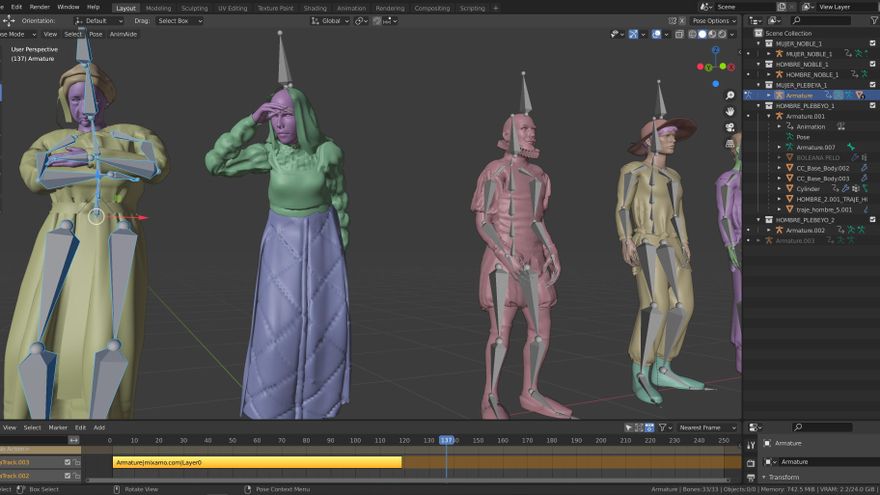Open the Window menu
This screenshot has width=880, height=495.
(68, 7)
